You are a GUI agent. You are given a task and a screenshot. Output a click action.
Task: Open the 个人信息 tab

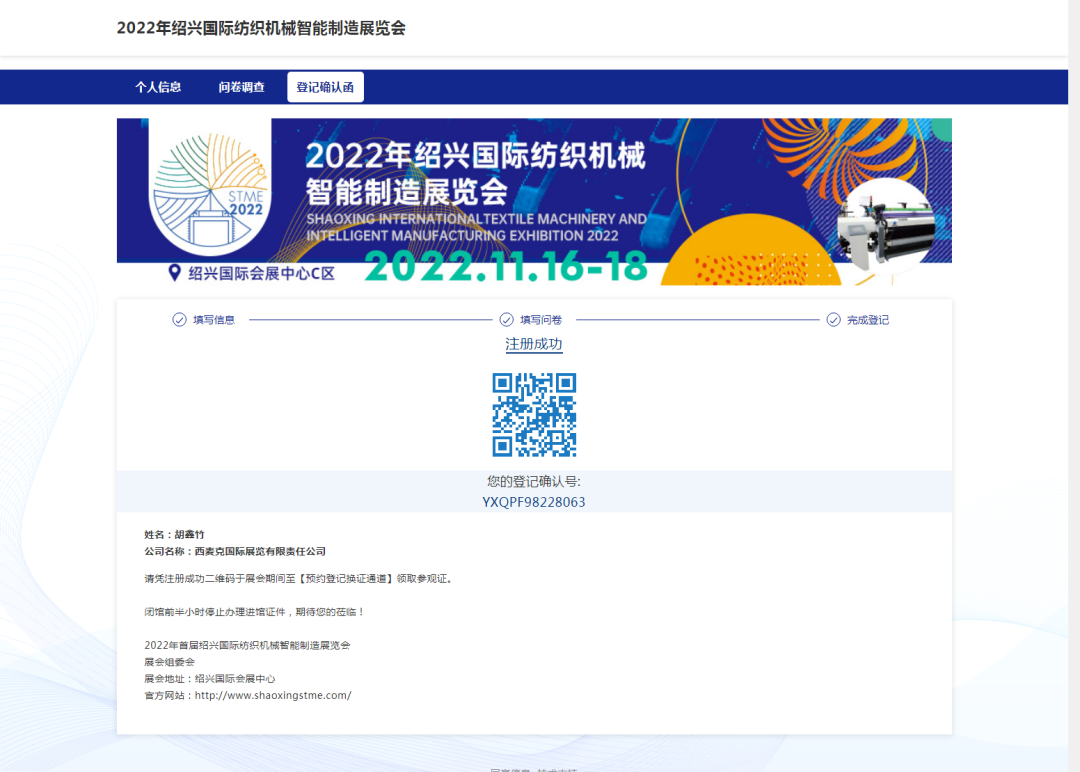point(158,87)
